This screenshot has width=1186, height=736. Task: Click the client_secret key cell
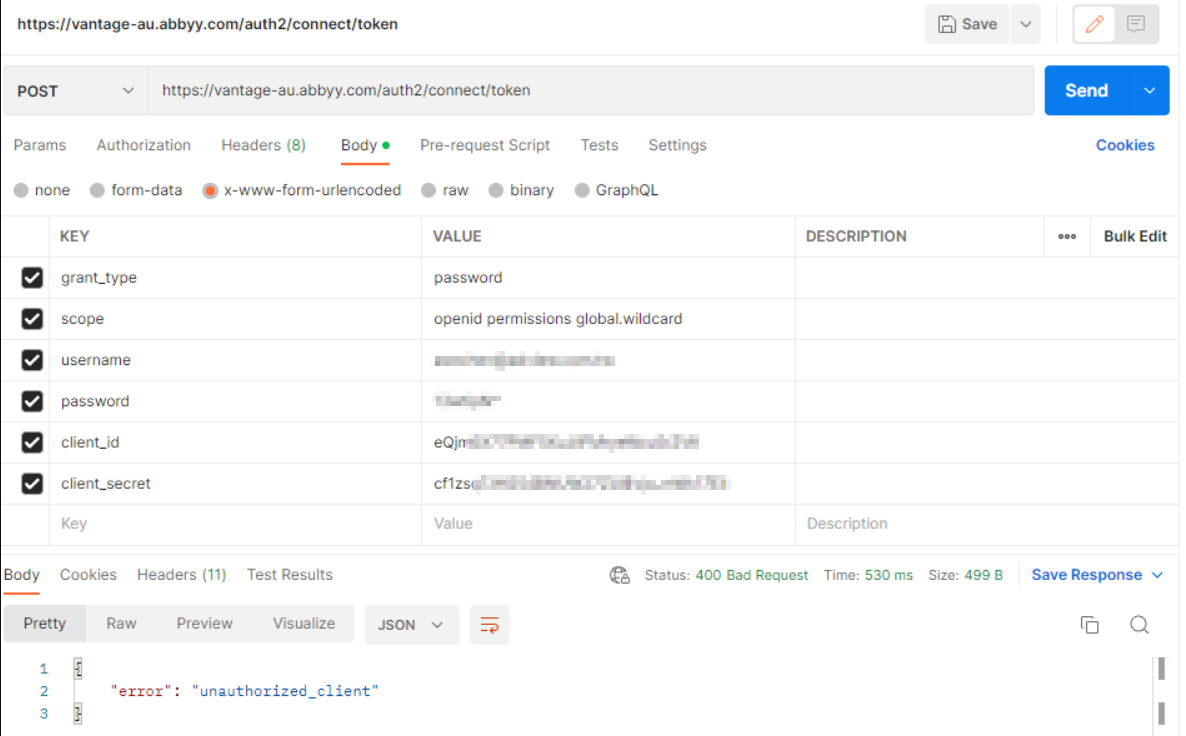[235, 484]
